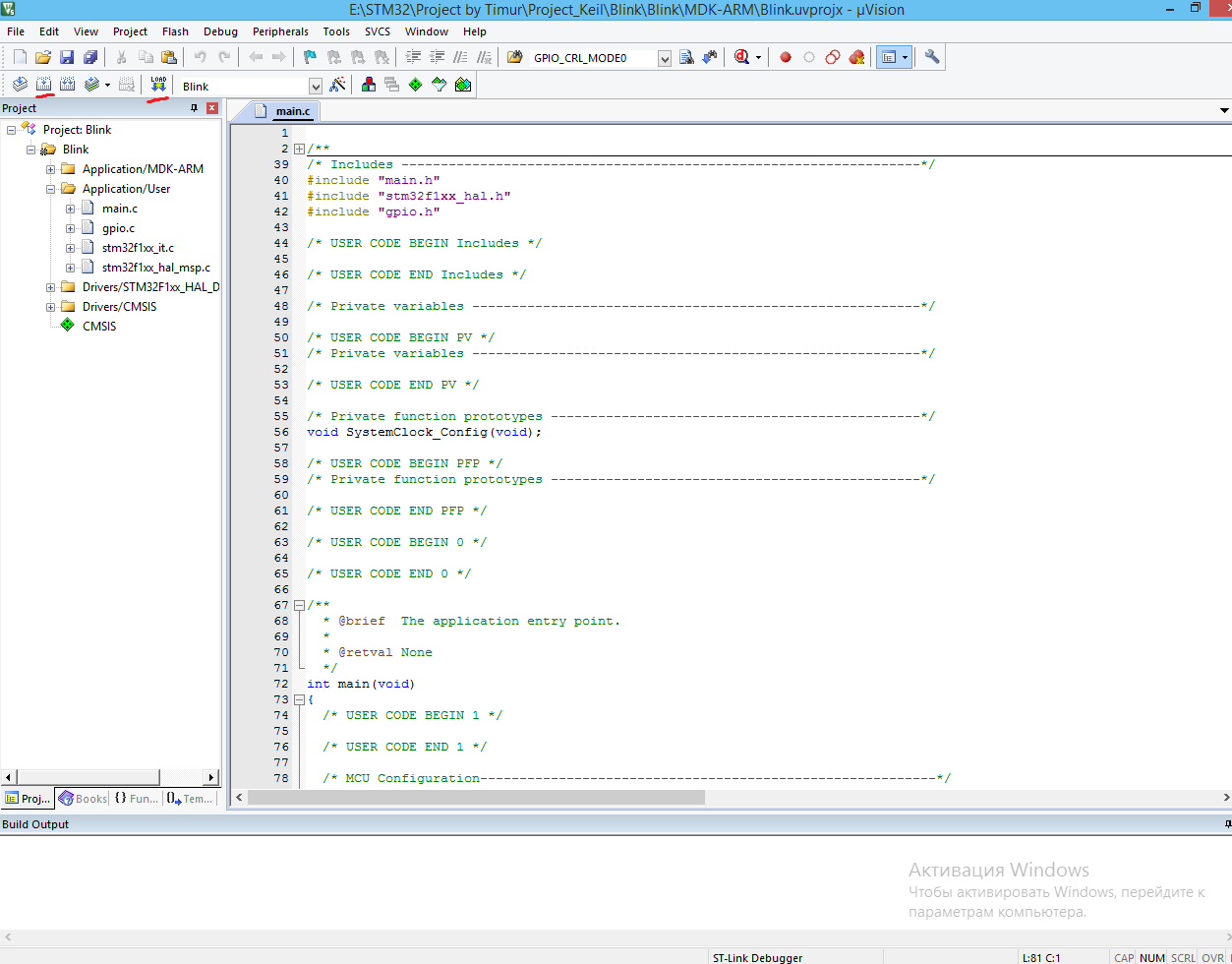The height and width of the screenshot is (964, 1232).
Task: Click the Paste clipboard icon
Action: pyautogui.click(x=169, y=57)
